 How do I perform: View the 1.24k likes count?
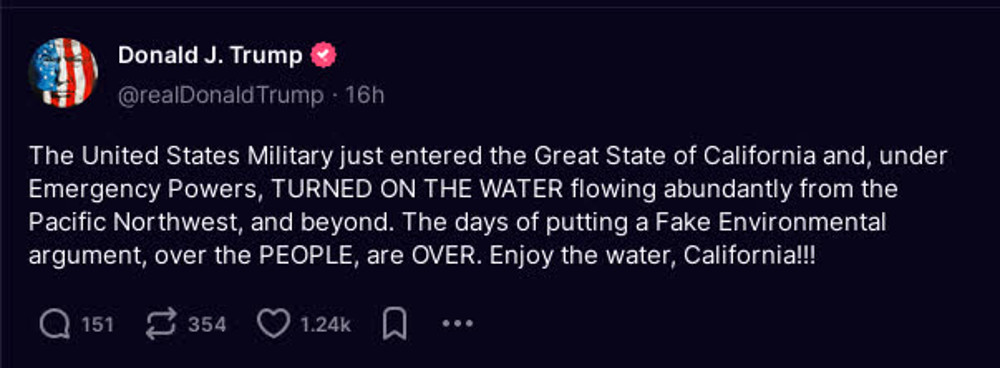tap(325, 325)
